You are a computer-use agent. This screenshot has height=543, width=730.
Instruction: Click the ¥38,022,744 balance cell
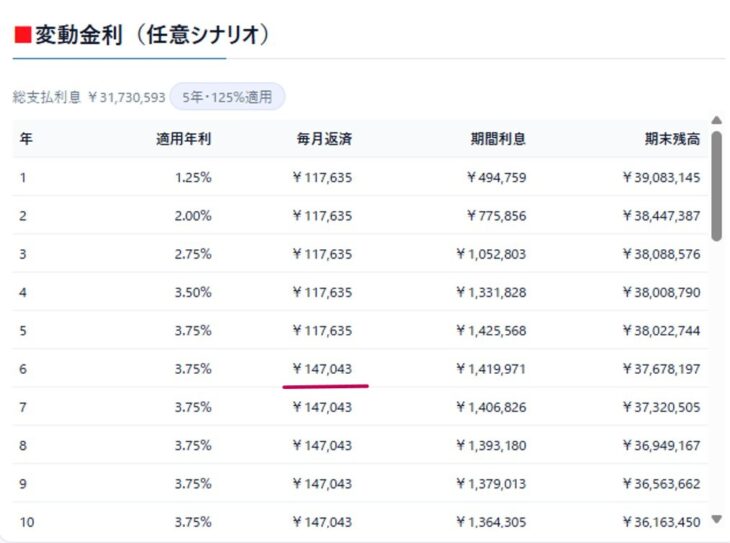pyautogui.click(x=662, y=330)
